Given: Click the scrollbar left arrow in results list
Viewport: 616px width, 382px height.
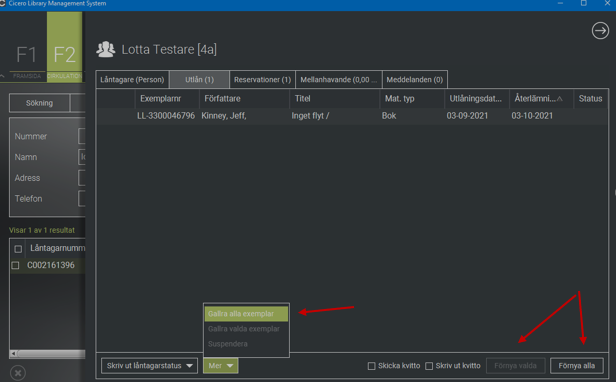Looking at the screenshot, I should [x=13, y=354].
